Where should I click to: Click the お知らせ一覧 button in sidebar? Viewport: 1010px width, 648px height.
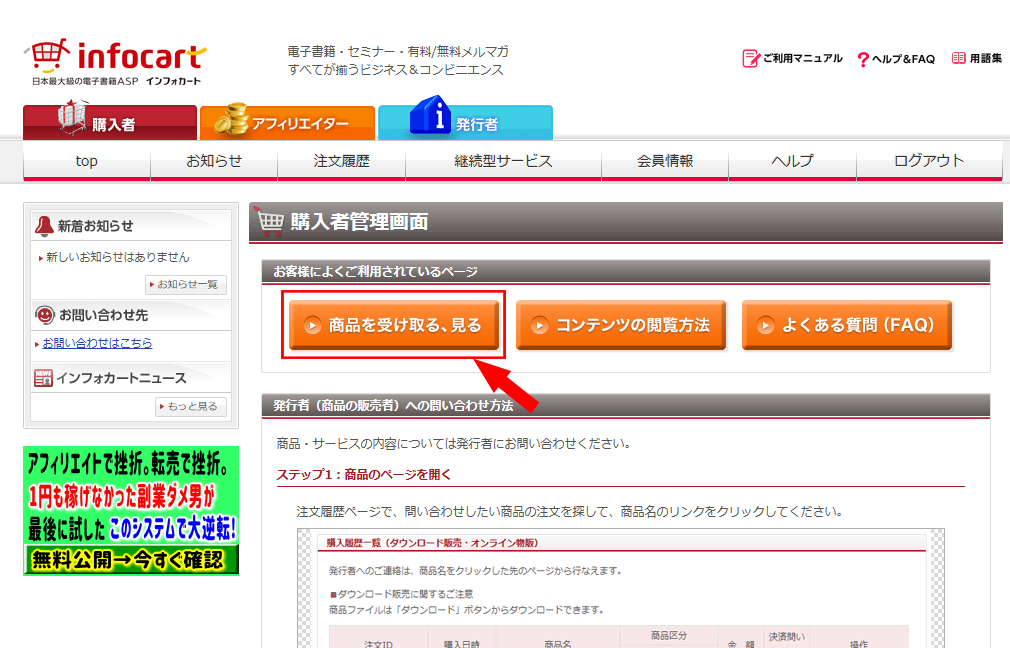pos(185,285)
